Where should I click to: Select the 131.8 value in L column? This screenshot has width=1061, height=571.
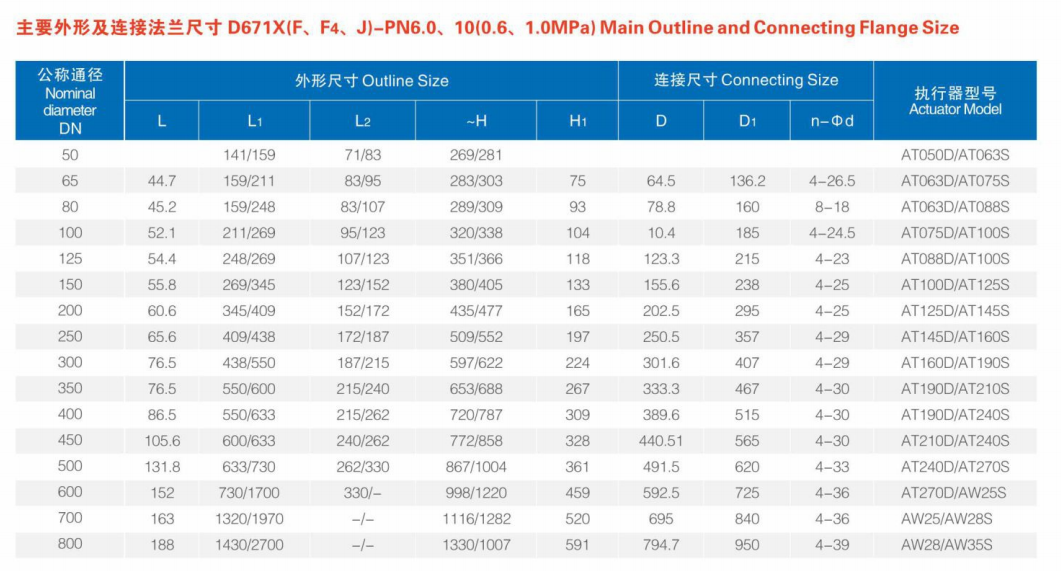click(x=162, y=467)
